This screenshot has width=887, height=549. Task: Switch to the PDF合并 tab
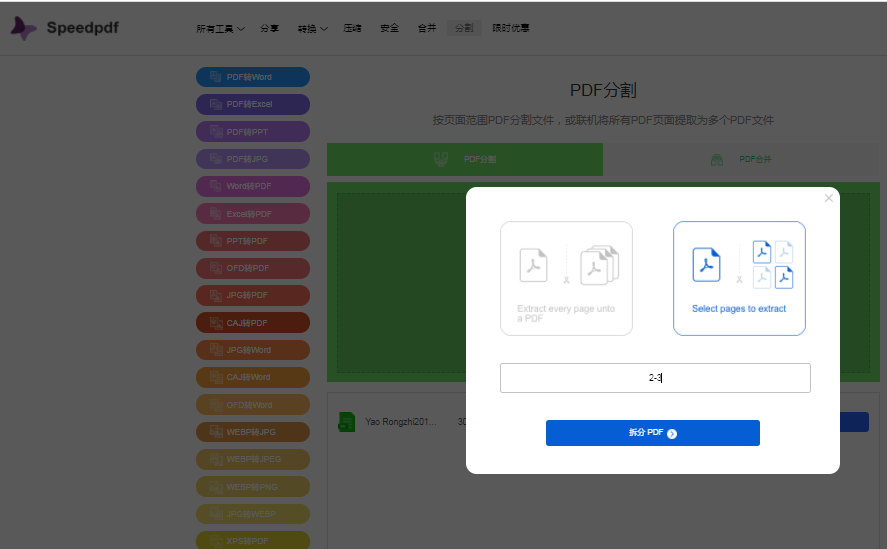tap(741, 159)
